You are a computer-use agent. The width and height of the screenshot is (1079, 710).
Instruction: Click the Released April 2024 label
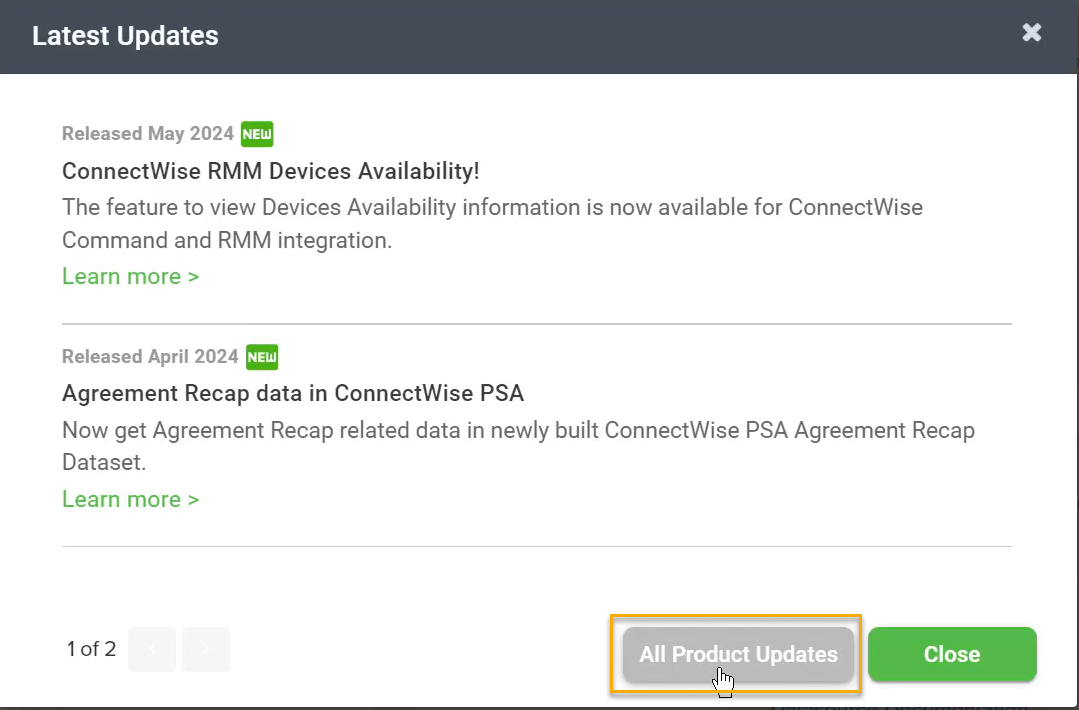(150, 356)
